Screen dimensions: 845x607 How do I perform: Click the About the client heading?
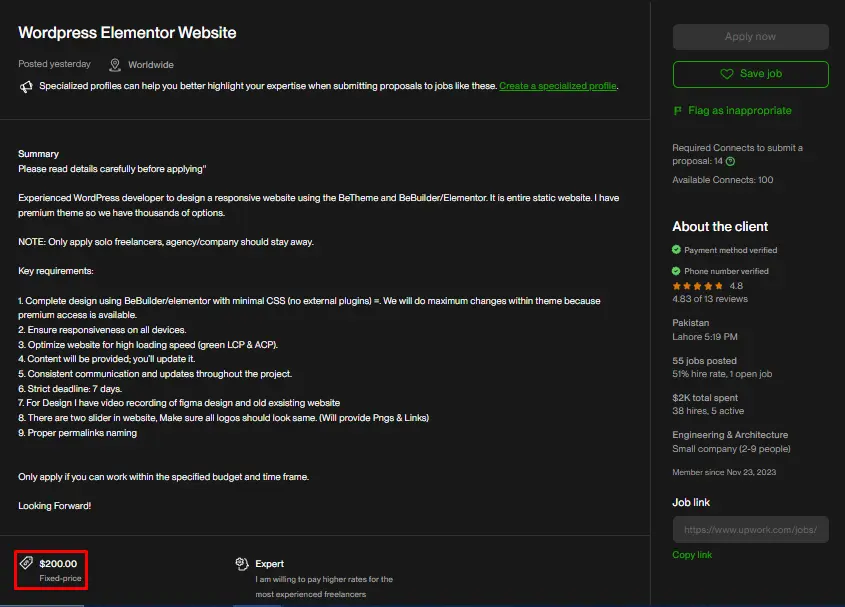click(720, 226)
